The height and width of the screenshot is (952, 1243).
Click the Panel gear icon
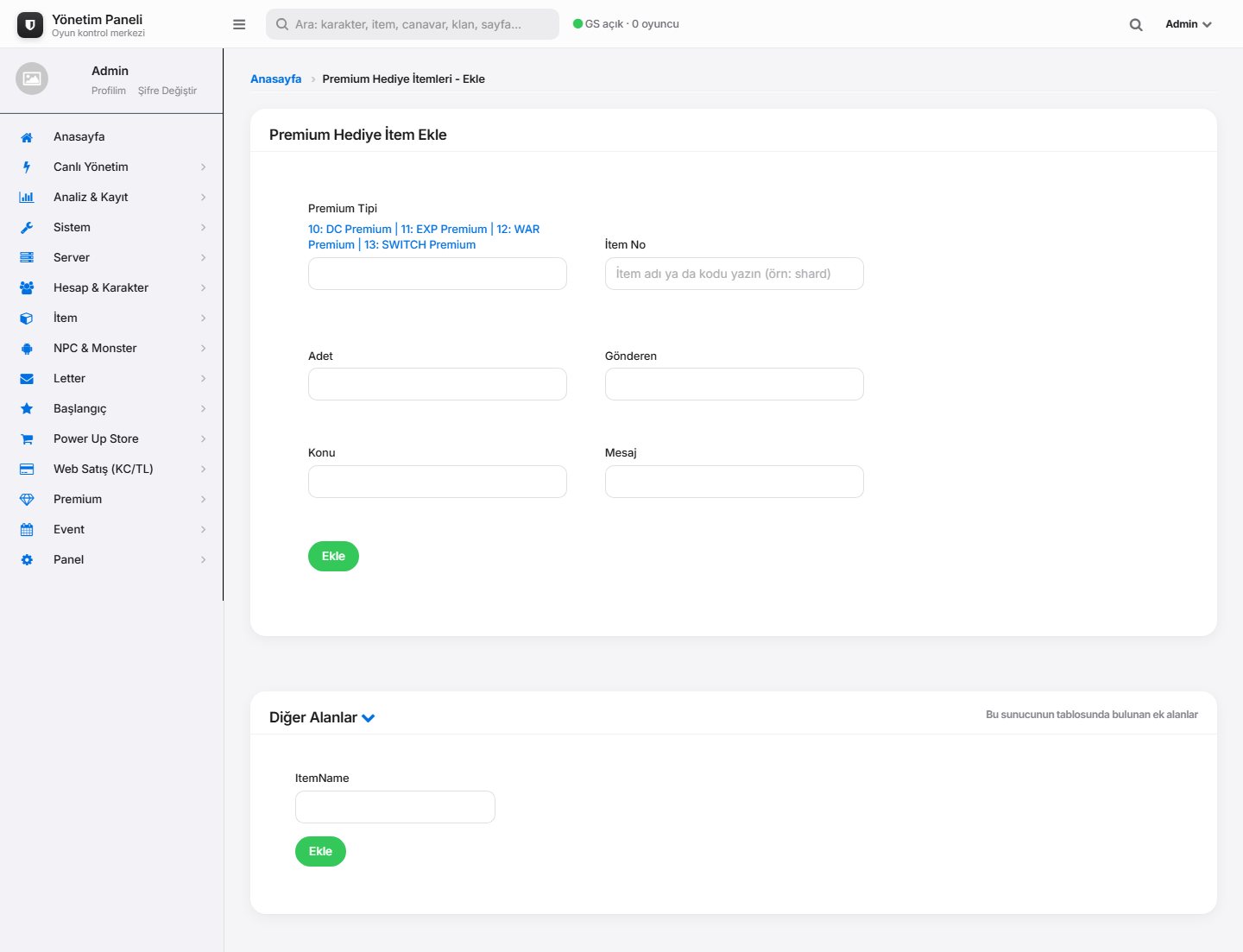click(x=27, y=560)
